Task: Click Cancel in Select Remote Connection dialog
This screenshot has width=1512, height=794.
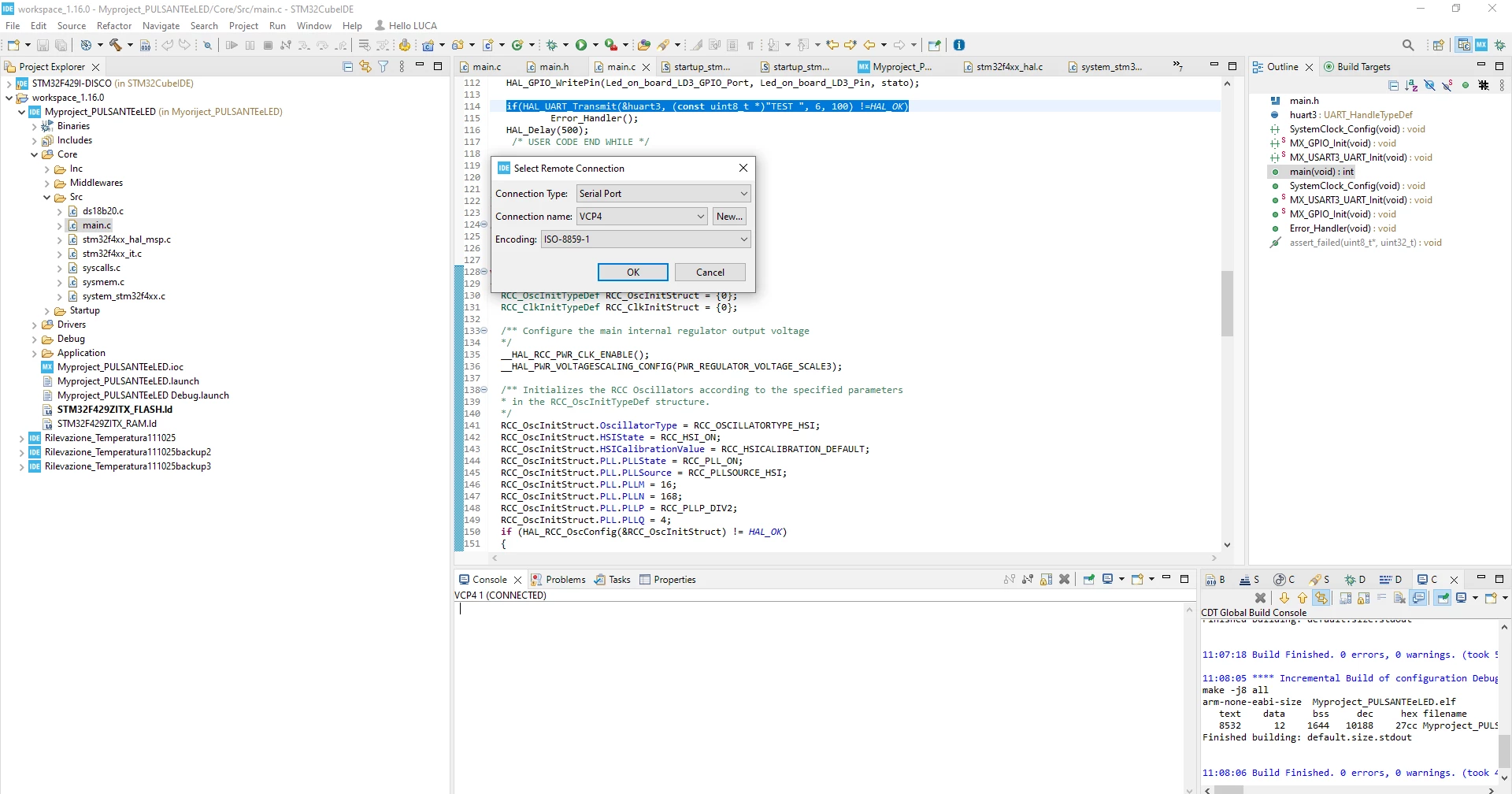Action: click(710, 272)
